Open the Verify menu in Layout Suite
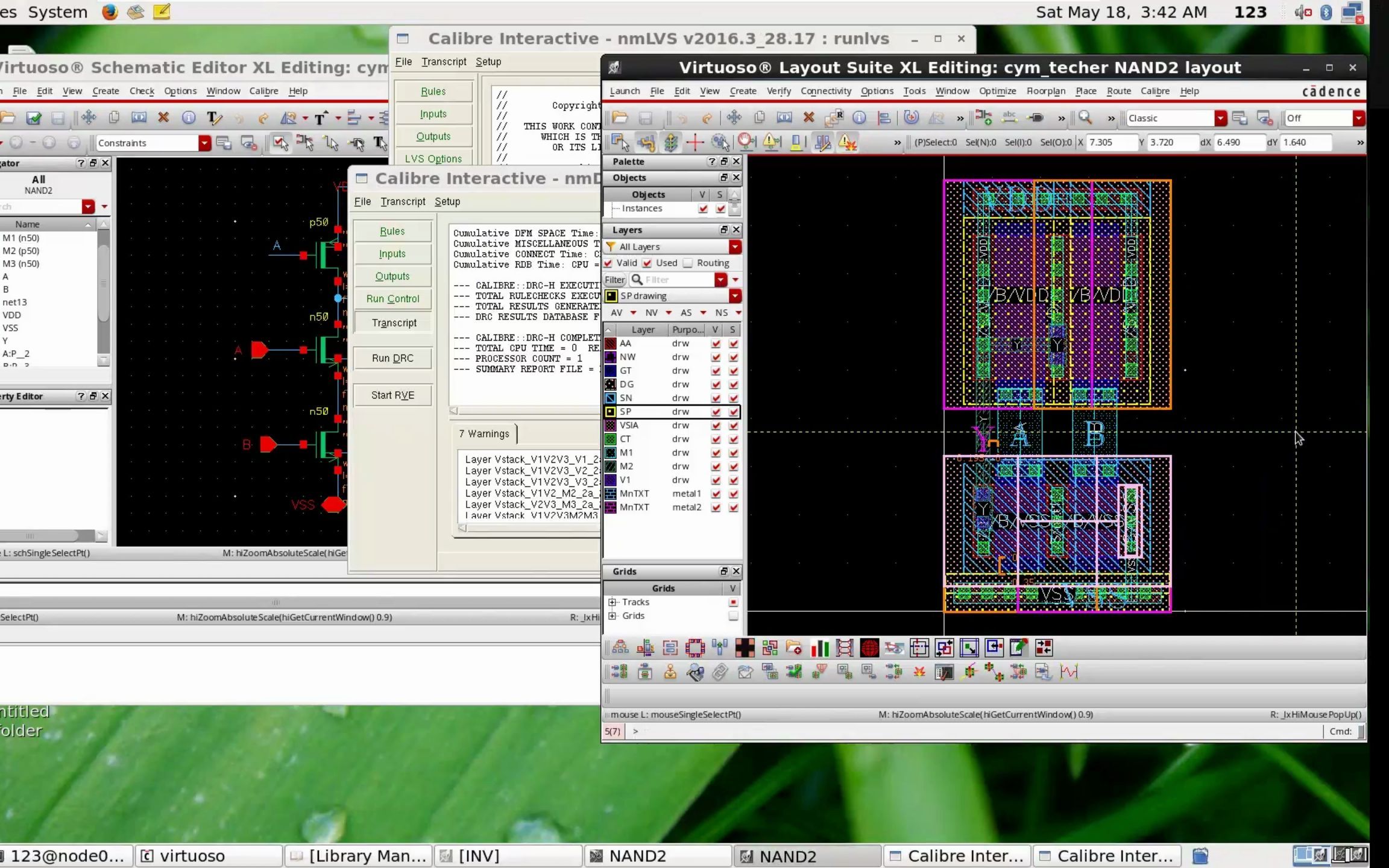This screenshot has height=868, width=1389. coord(779,90)
